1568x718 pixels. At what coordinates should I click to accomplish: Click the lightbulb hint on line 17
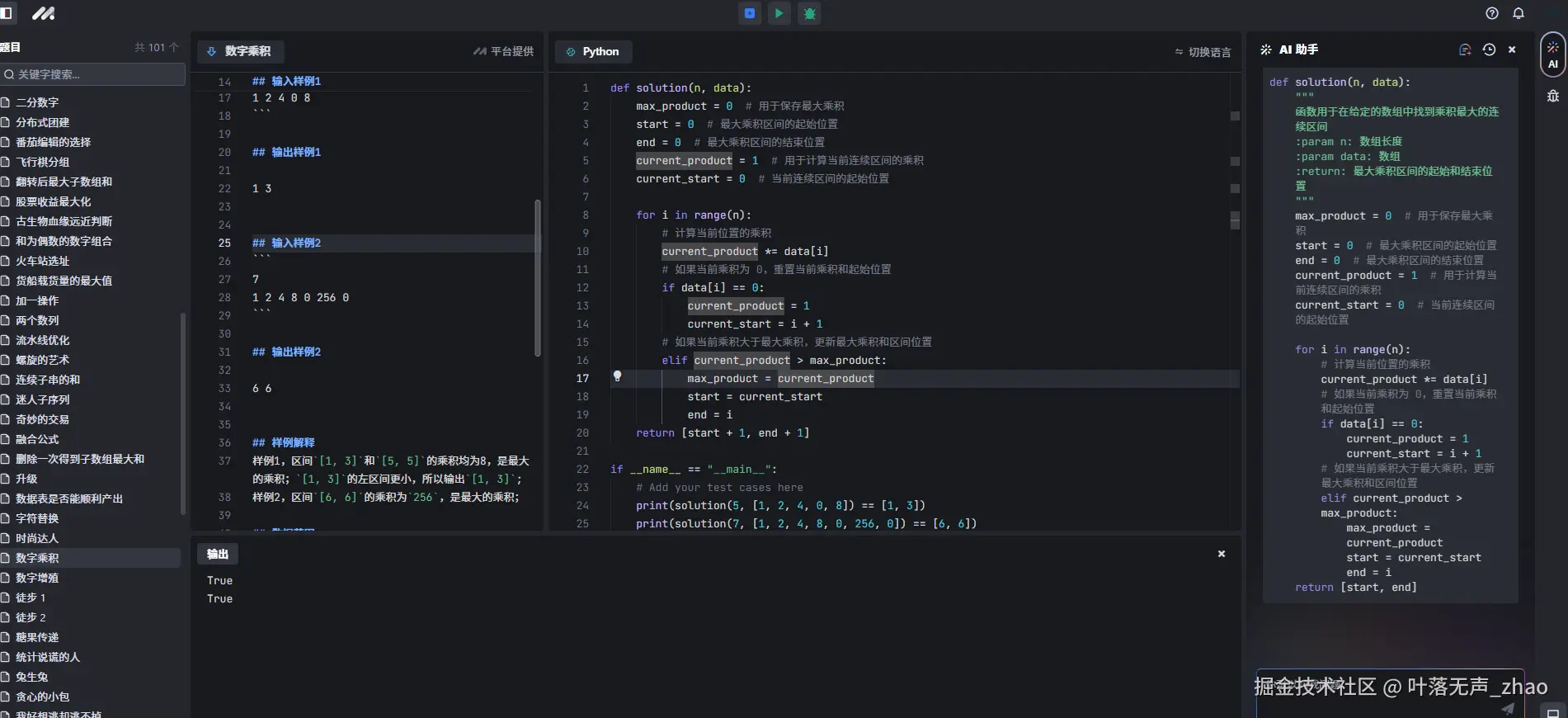click(617, 376)
